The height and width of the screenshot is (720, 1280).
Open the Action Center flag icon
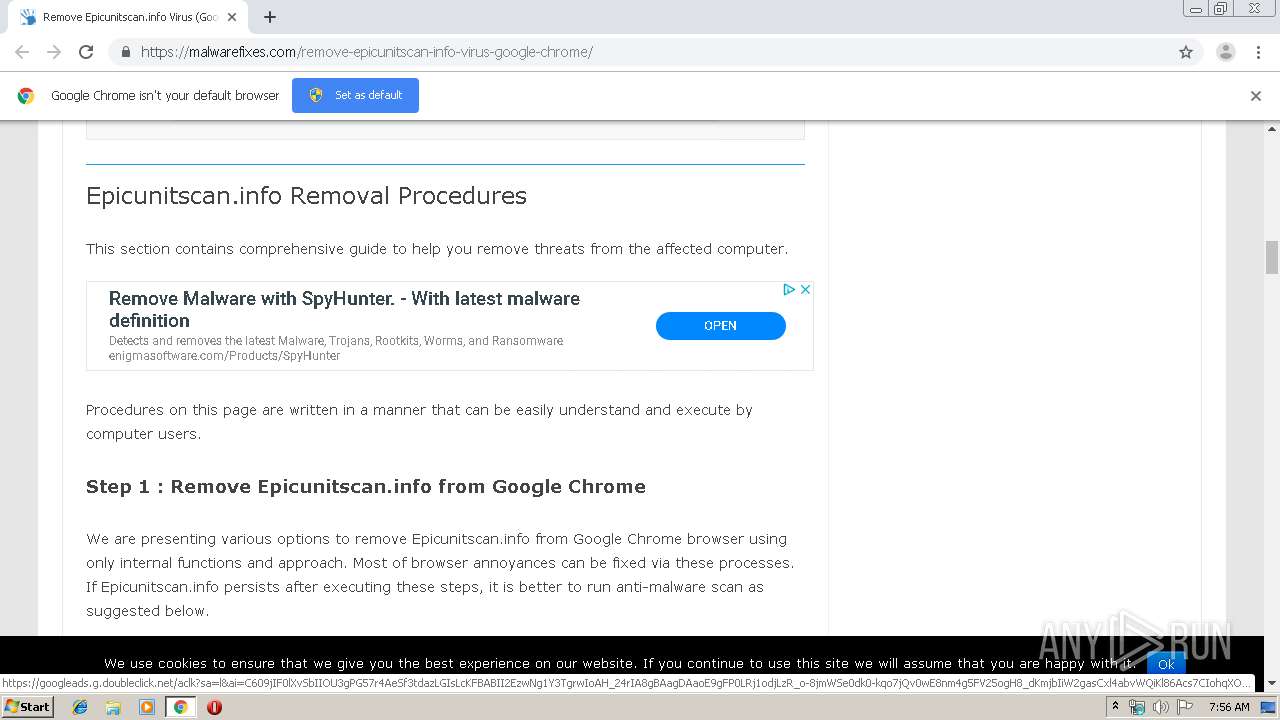tap(1184, 707)
